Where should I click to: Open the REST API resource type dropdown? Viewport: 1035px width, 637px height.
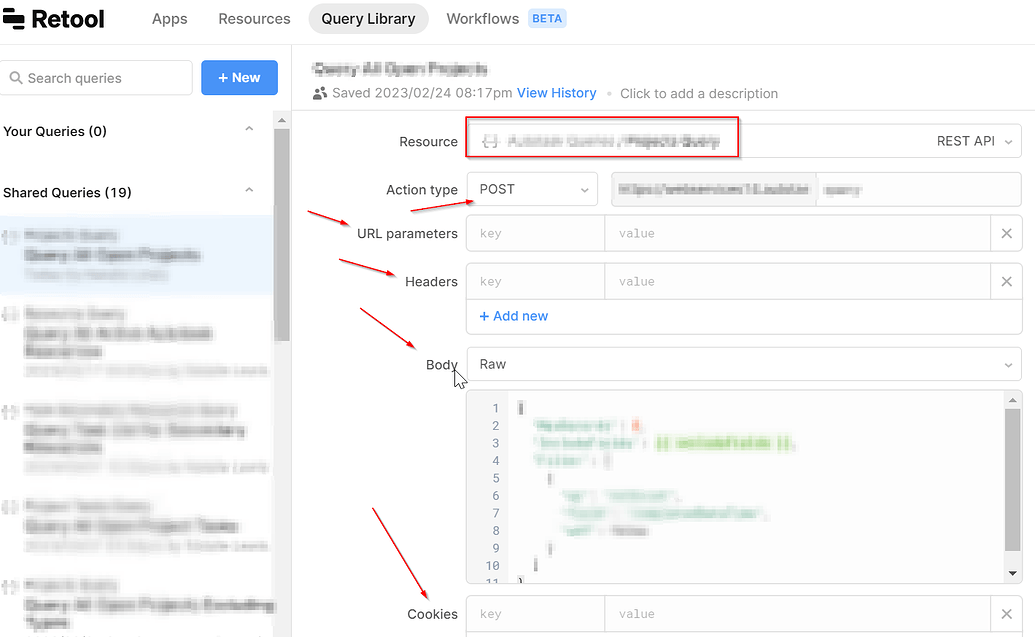click(x=974, y=141)
